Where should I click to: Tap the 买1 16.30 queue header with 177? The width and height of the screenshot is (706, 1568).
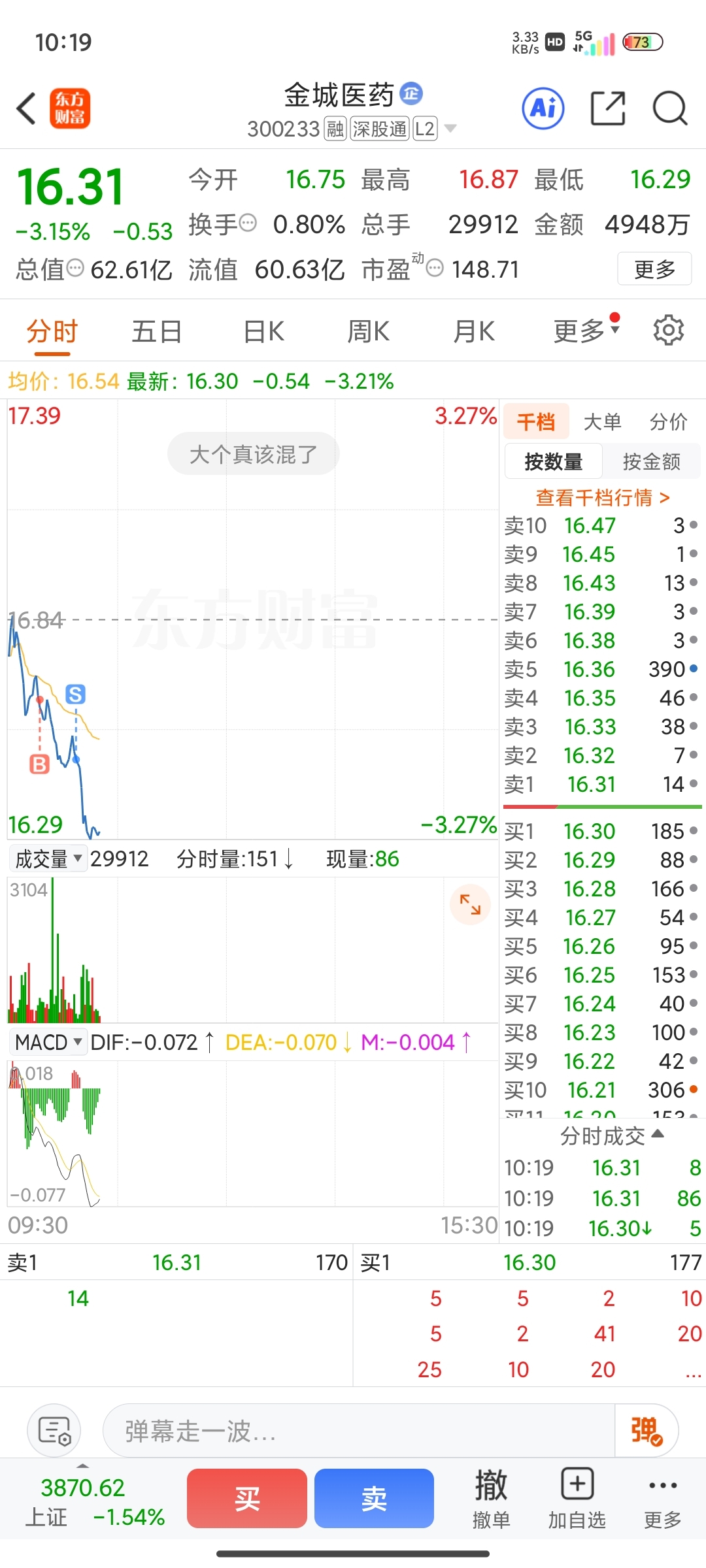pos(529,1262)
